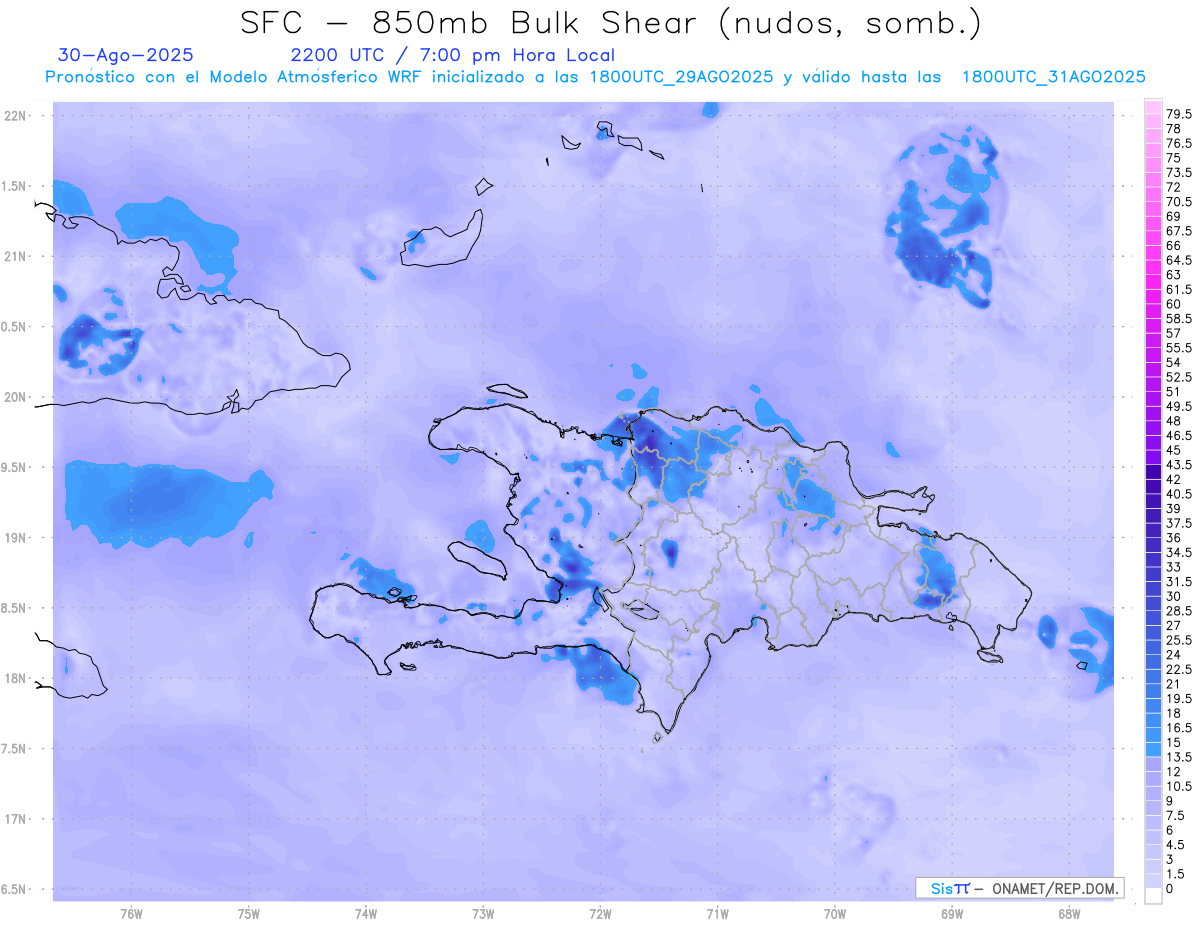The width and height of the screenshot is (1200, 927).
Task: Click the '68W' longitude label
Action: point(1068,913)
